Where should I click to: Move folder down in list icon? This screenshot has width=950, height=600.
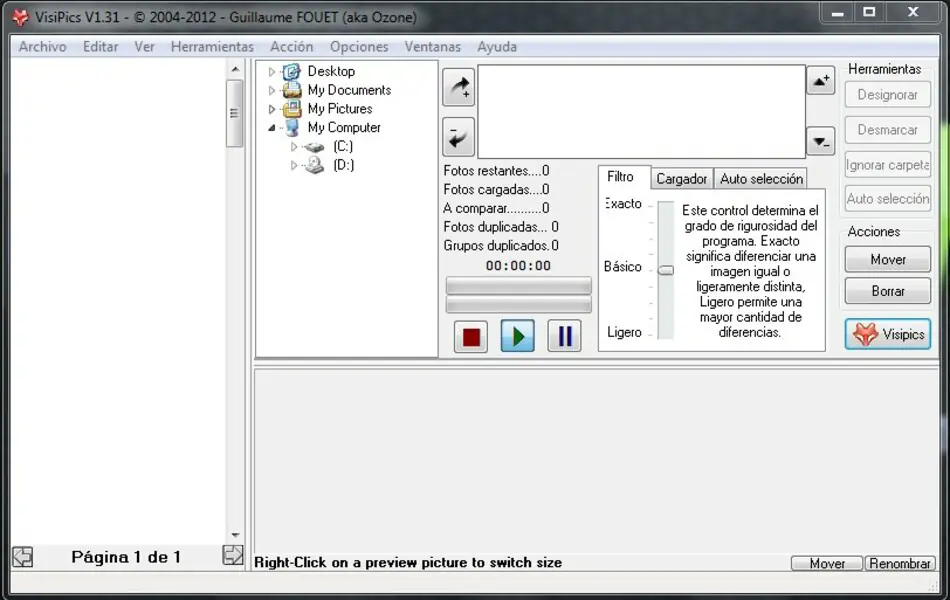point(820,142)
